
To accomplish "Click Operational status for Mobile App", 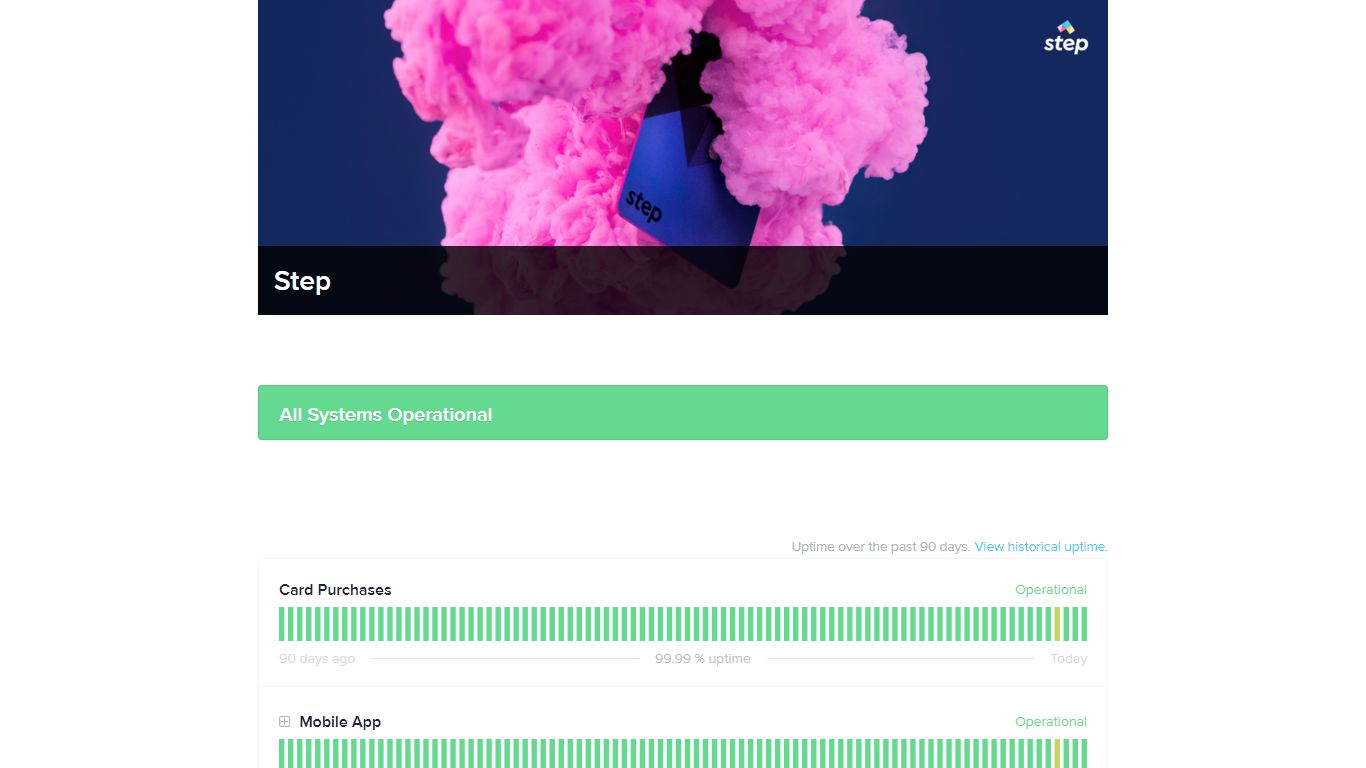I will (x=1051, y=722).
